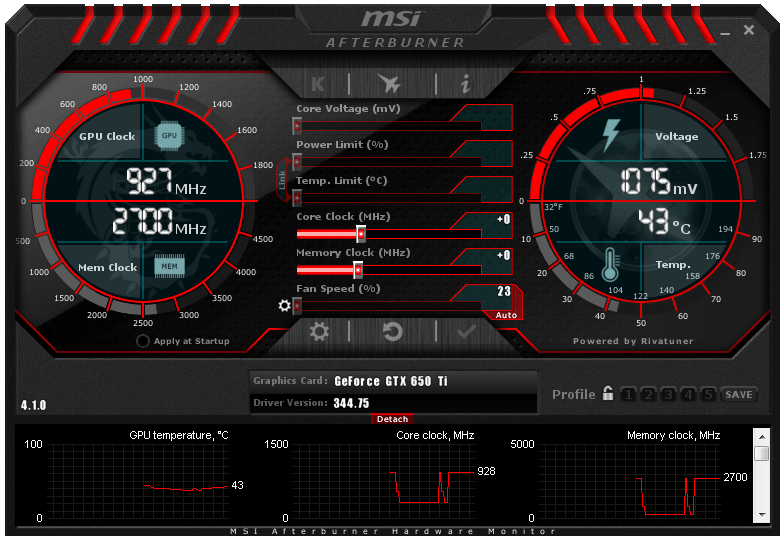
Task: Click the monitor scrollbar thumb
Action: click(762, 454)
